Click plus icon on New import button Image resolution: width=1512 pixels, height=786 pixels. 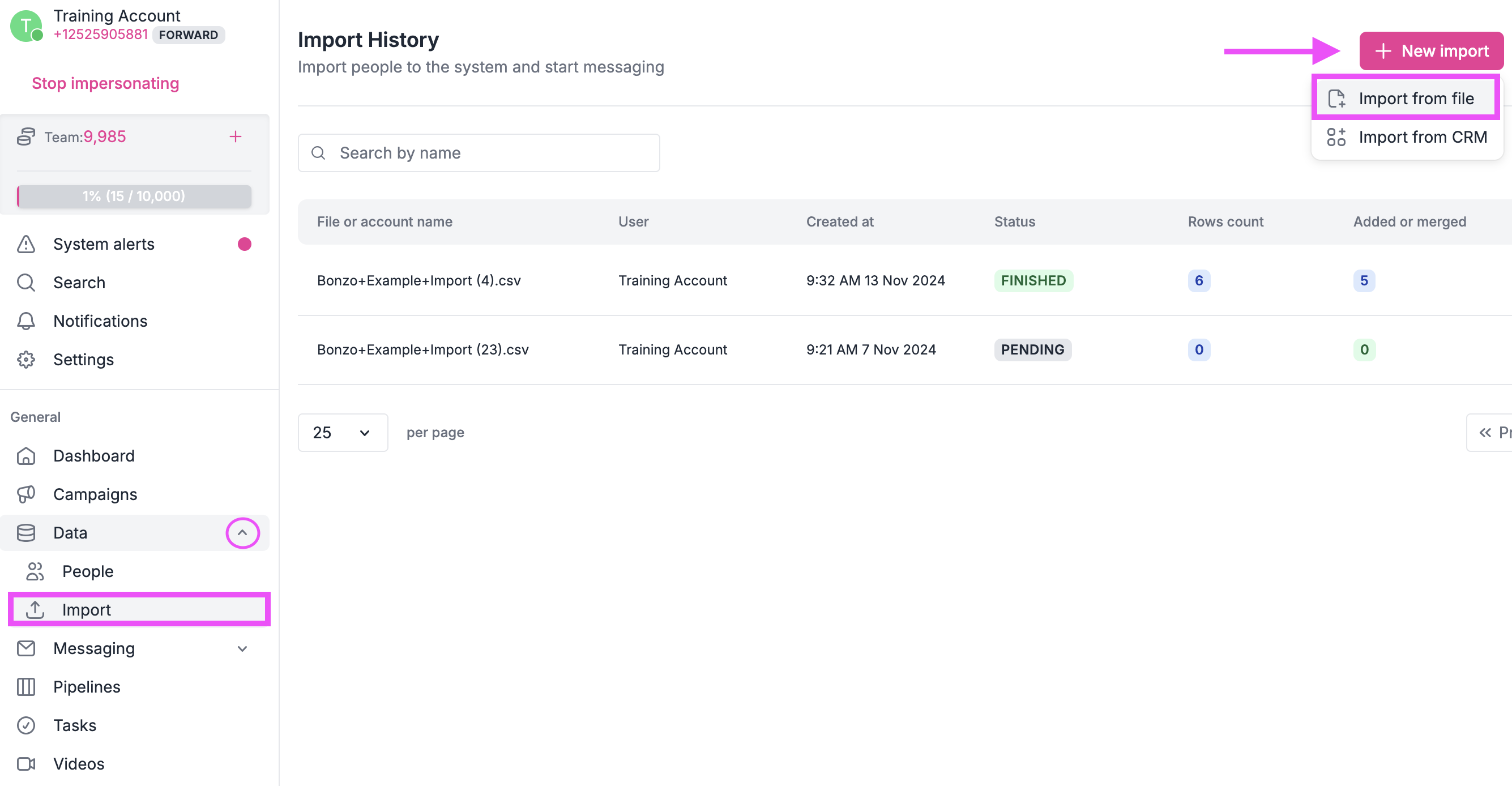pyautogui.click(x=1383, y=51)
